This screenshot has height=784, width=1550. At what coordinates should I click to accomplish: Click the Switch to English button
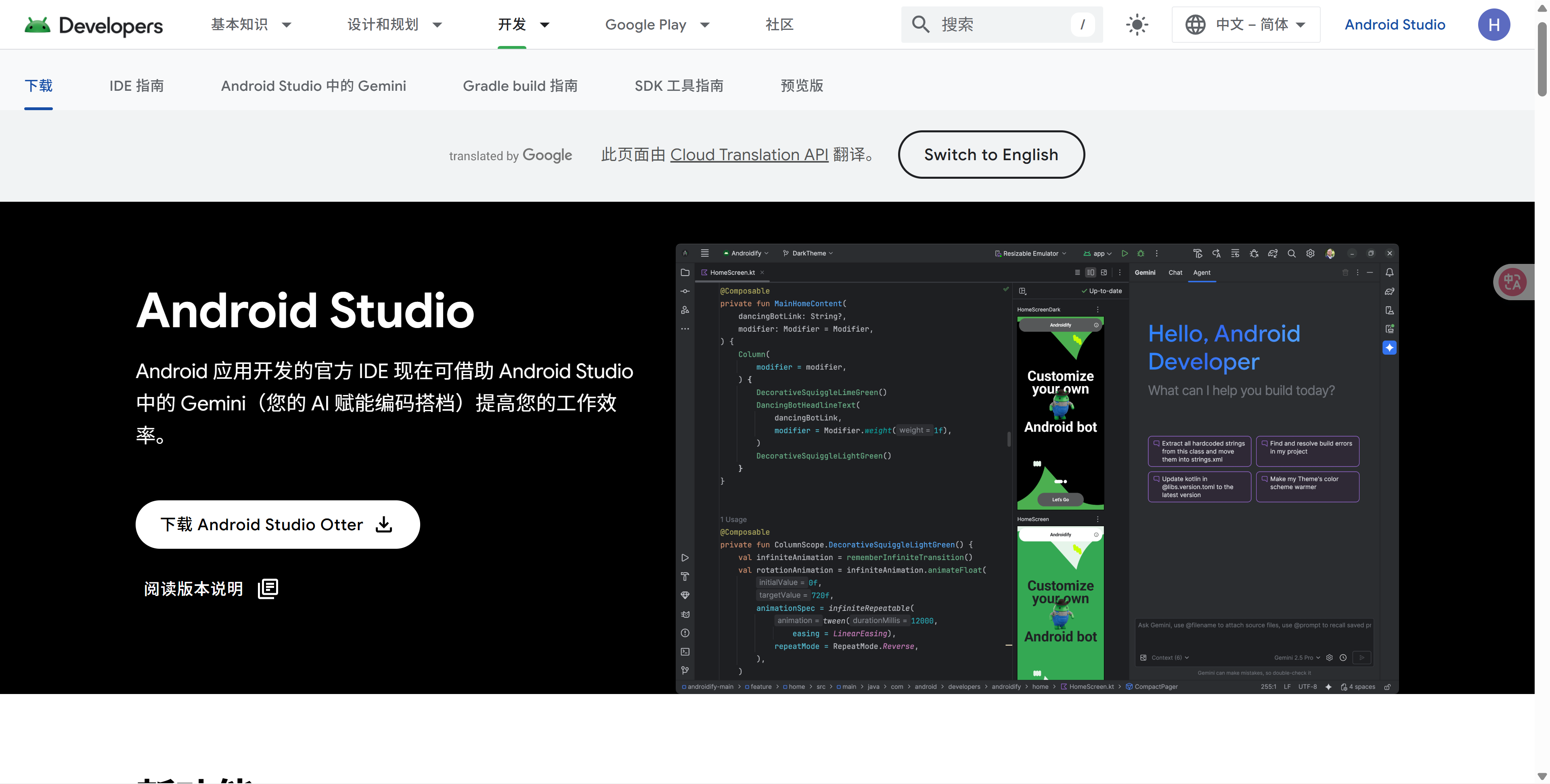991,155
